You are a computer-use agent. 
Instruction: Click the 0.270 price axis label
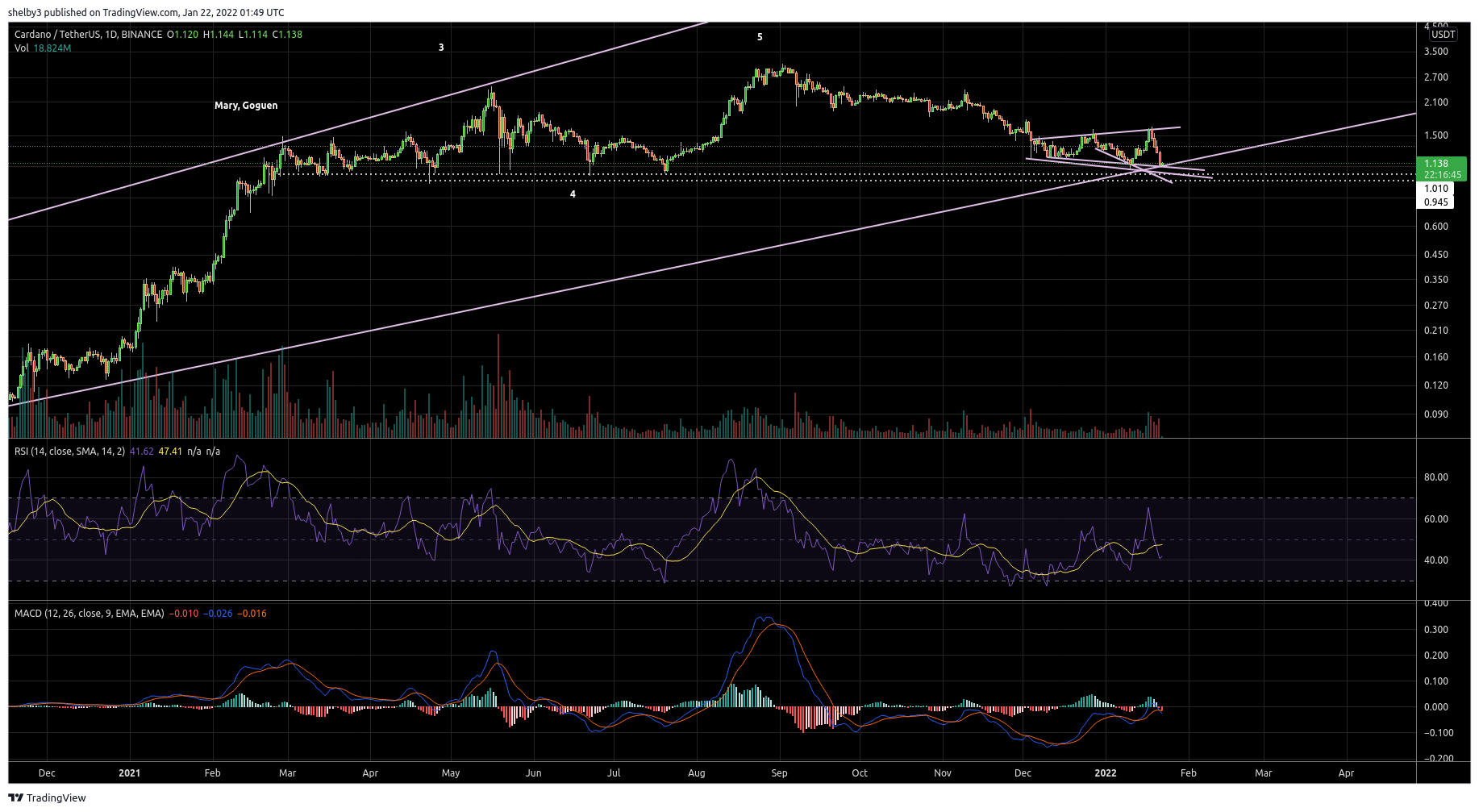click(x=1436, y=306)
